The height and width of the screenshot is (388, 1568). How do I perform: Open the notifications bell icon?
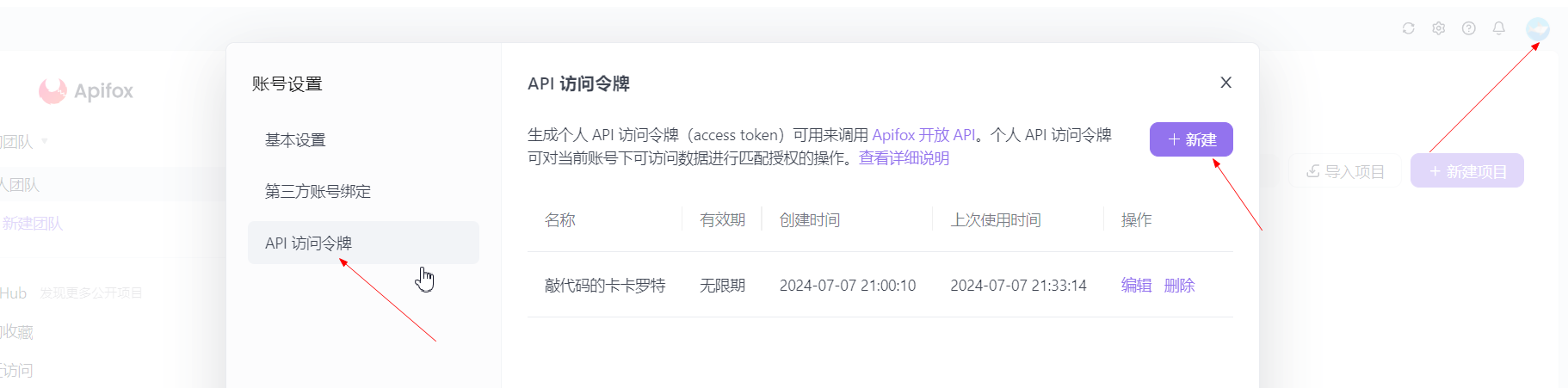(x=1499, y=28)
